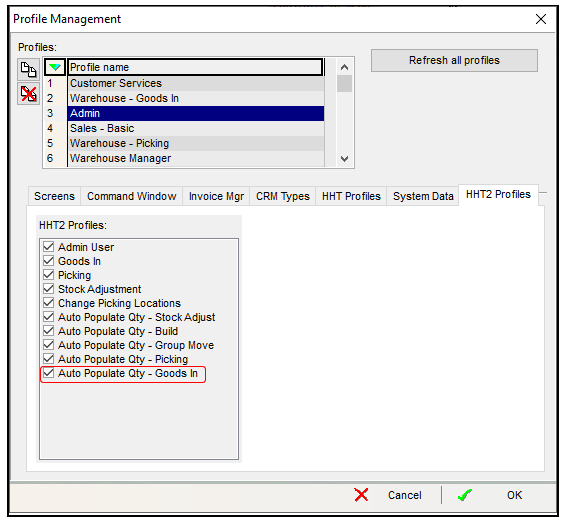571x525 pixels.
Task: Uncheck the Admin User checkbox
Action: tap(48, 247)
